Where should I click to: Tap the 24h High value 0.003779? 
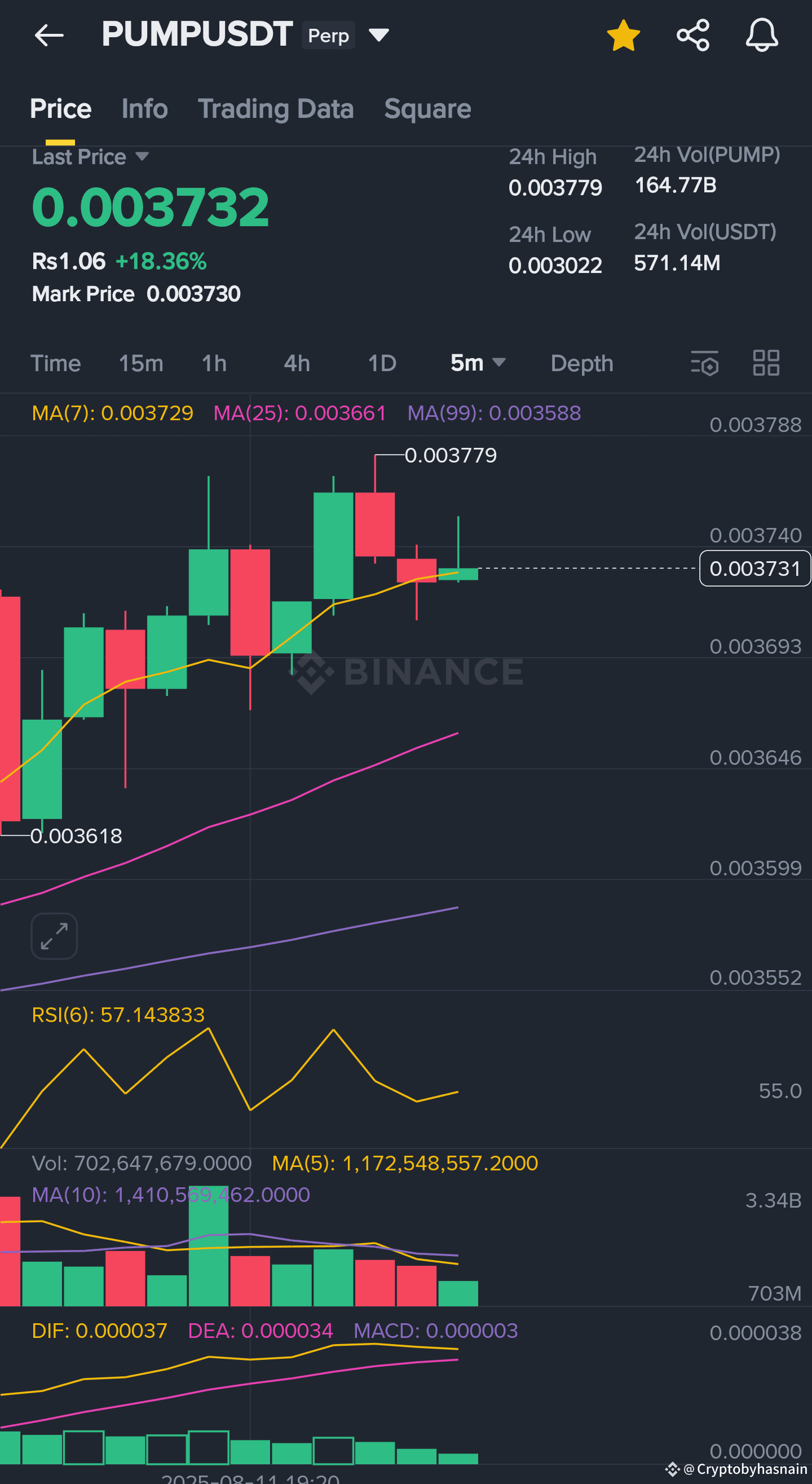click(555, 188)
